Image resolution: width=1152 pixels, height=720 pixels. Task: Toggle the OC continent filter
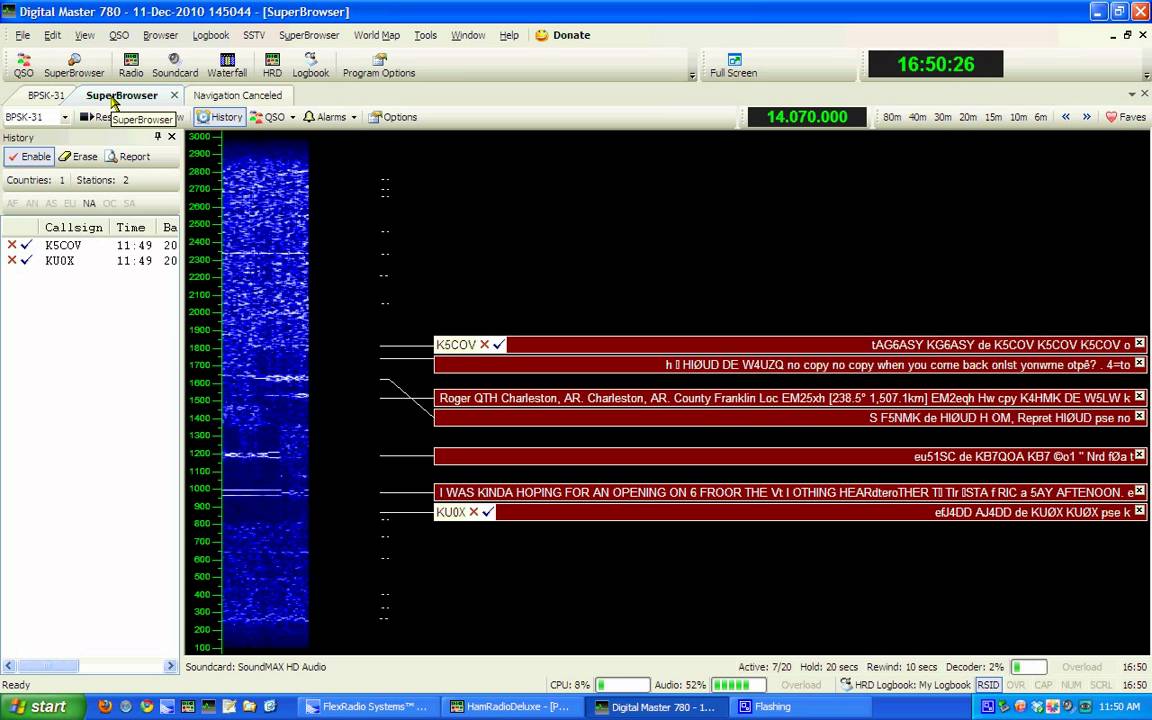(109, 204)
